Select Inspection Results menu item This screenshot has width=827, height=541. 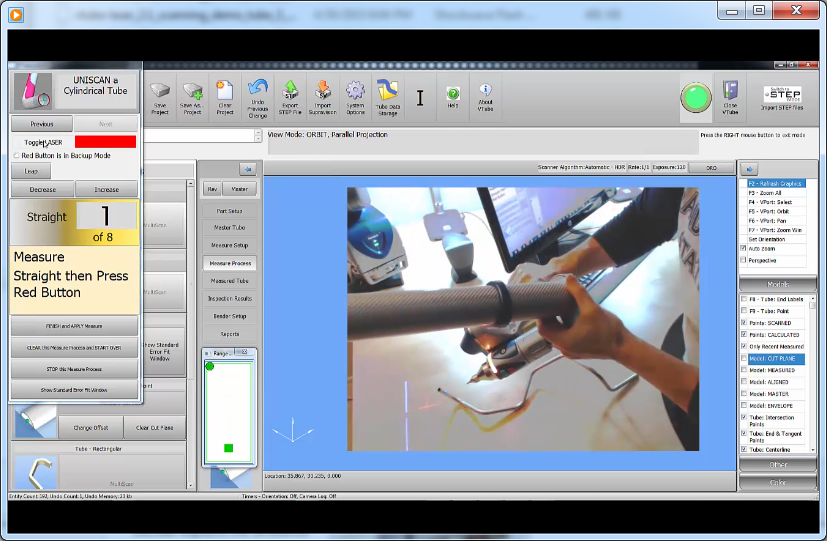click(229, 298)
